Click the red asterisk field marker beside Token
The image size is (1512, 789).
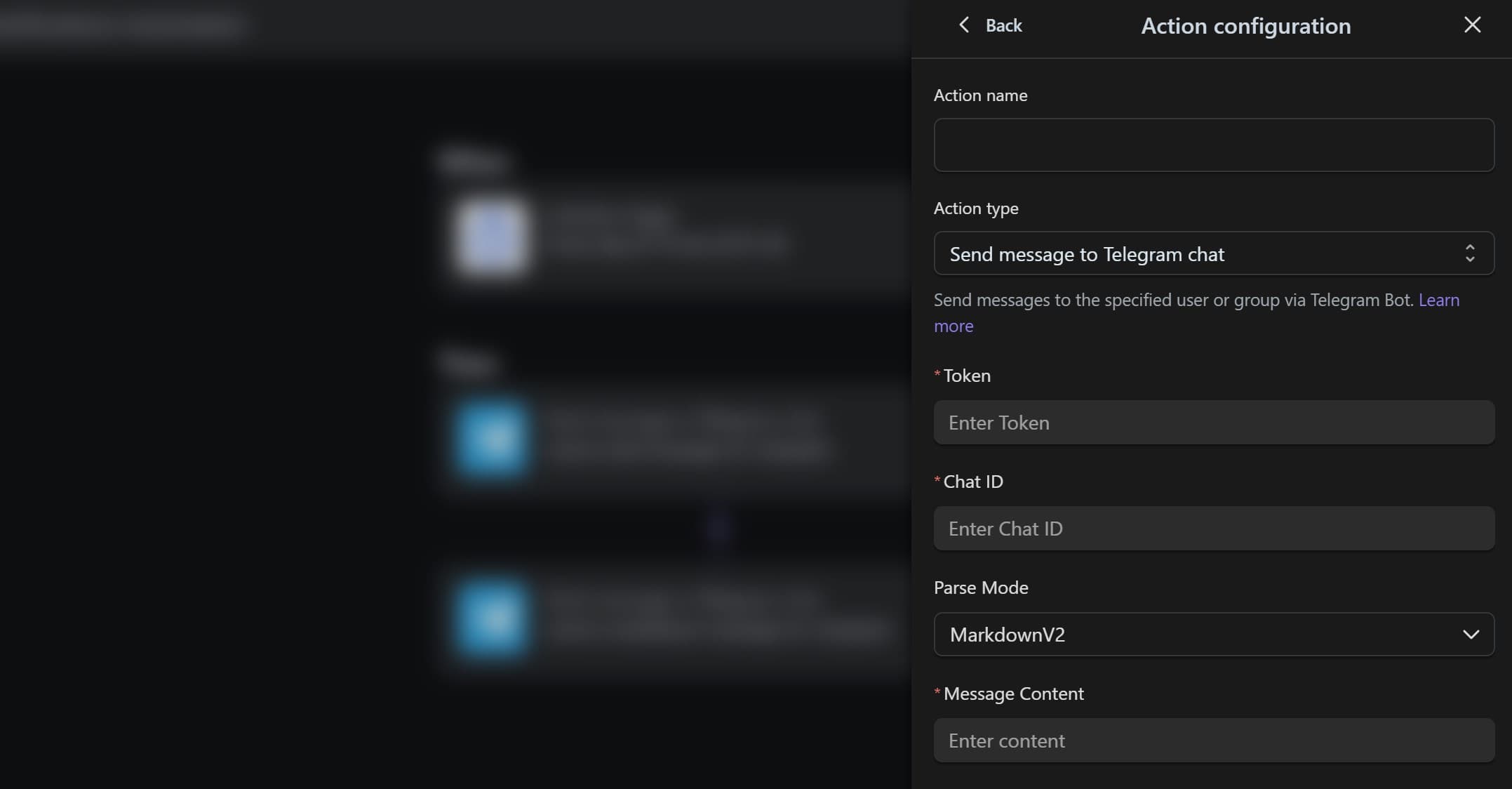pyautogui.click(x=936, y=376)
